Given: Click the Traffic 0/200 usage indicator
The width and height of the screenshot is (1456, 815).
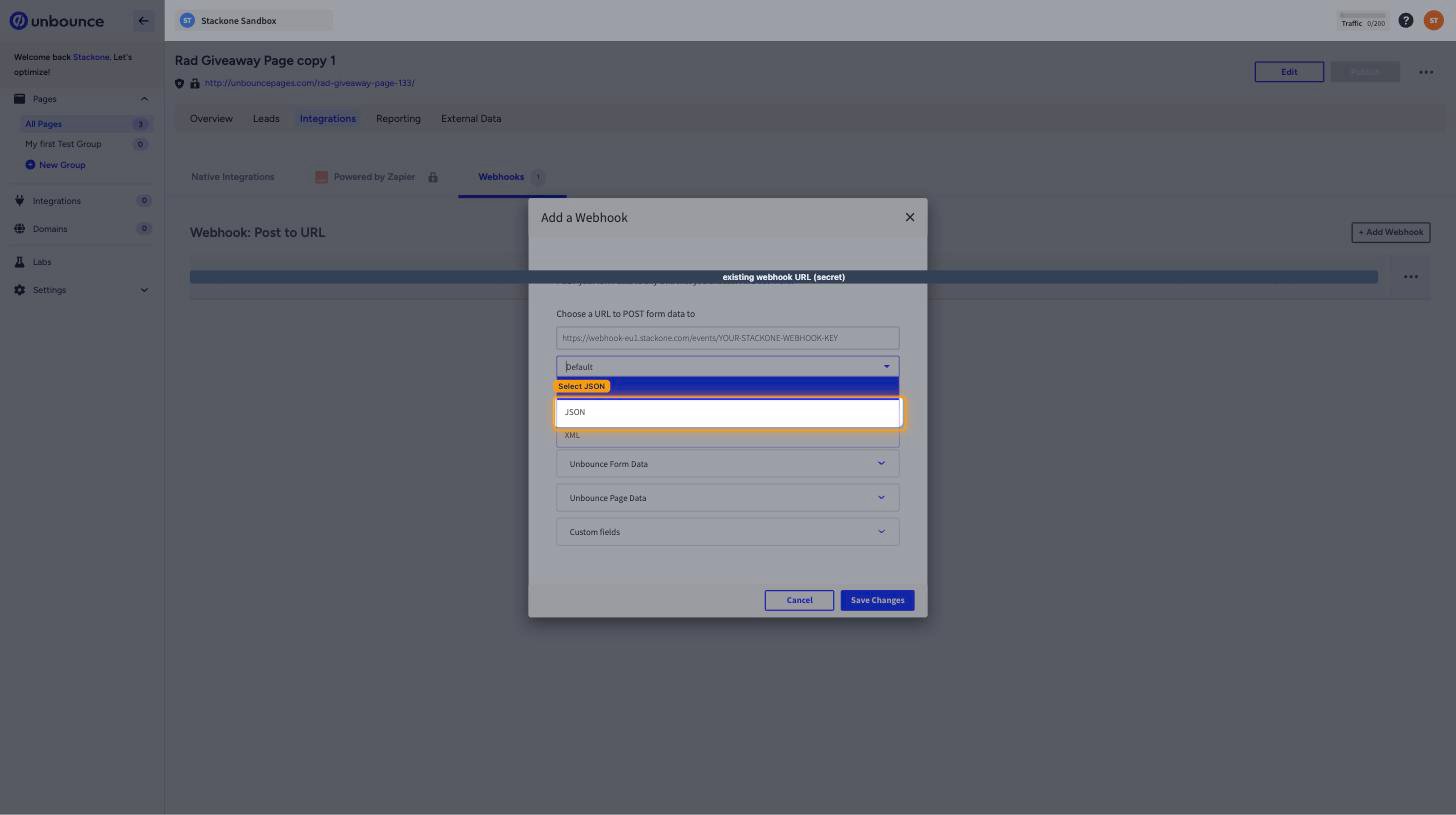Looking at the screenshot, I should pyautogui.click(x=1363, y=20).
